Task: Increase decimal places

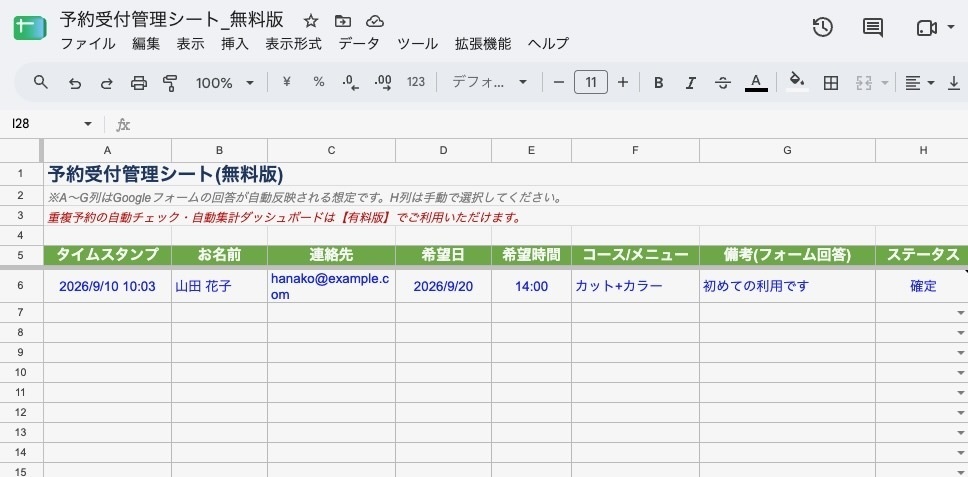Action: pos(383,83)
